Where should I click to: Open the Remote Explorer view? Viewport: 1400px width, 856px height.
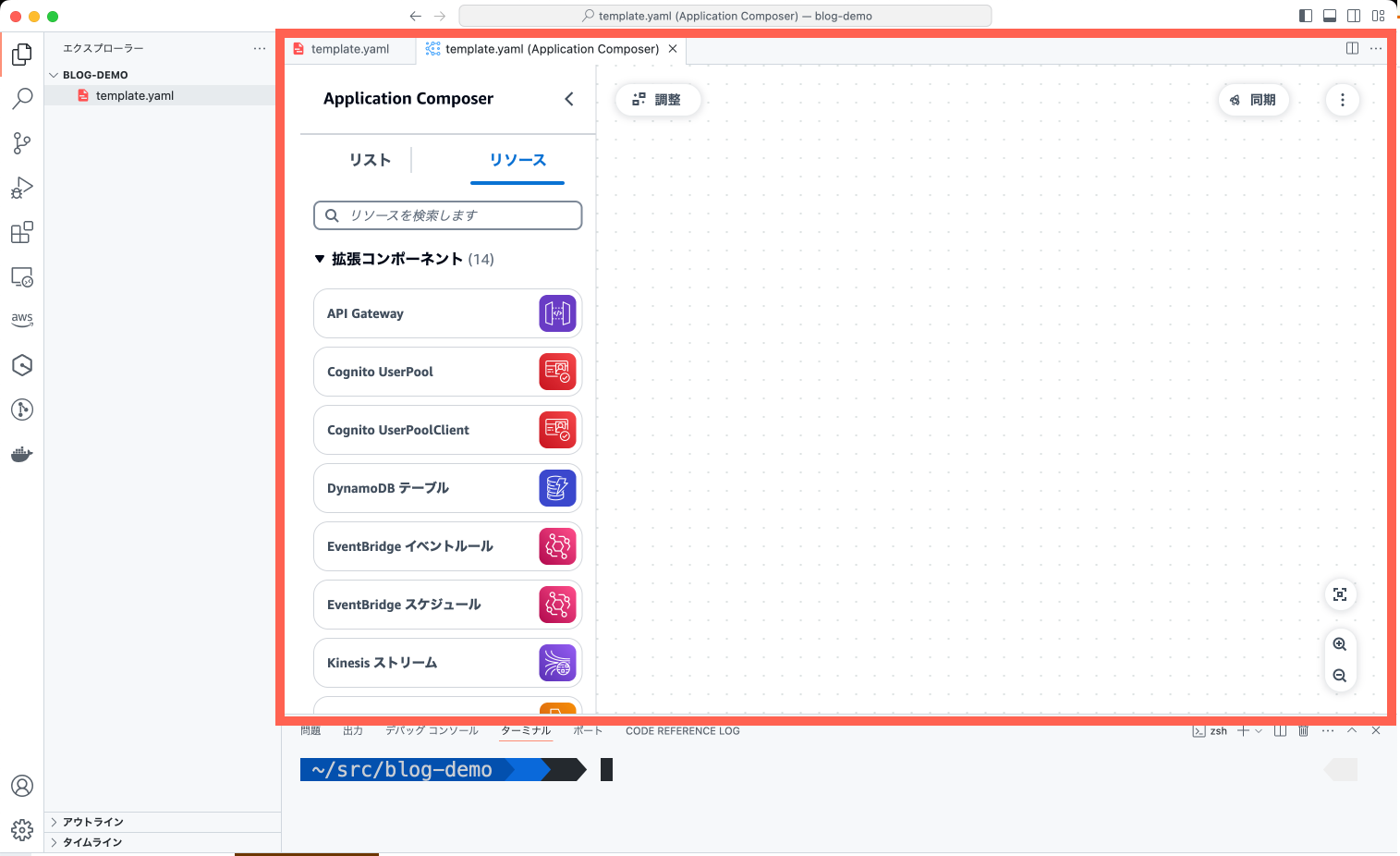22,276
